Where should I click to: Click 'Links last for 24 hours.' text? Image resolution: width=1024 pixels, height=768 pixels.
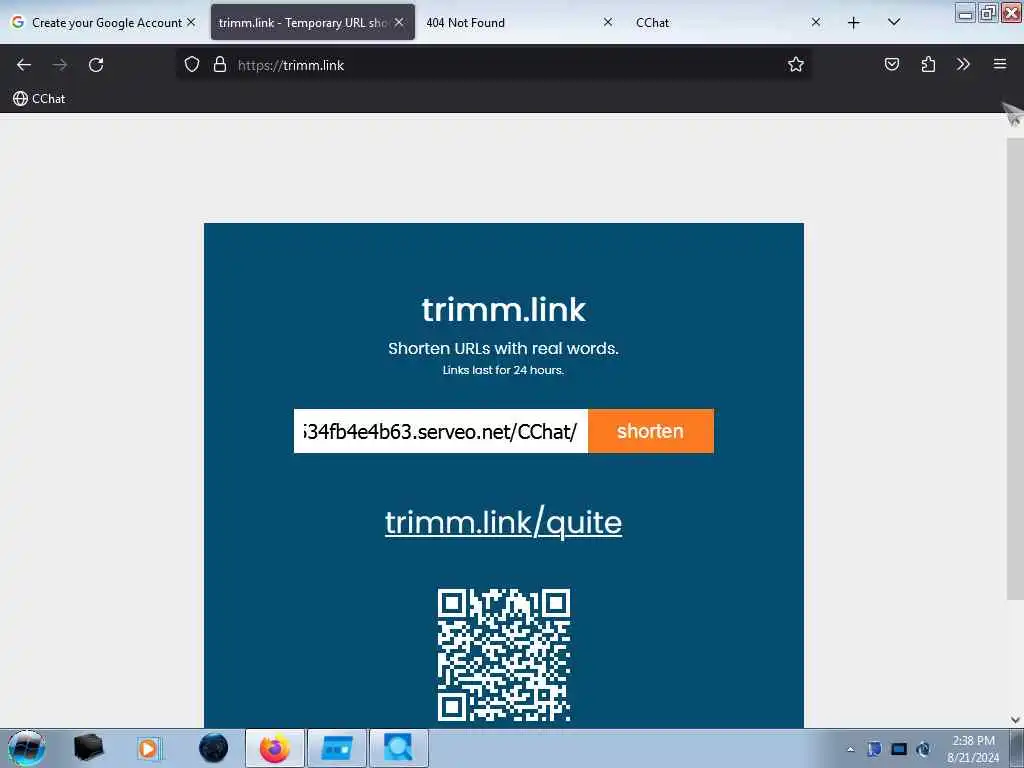coord(504,370)
